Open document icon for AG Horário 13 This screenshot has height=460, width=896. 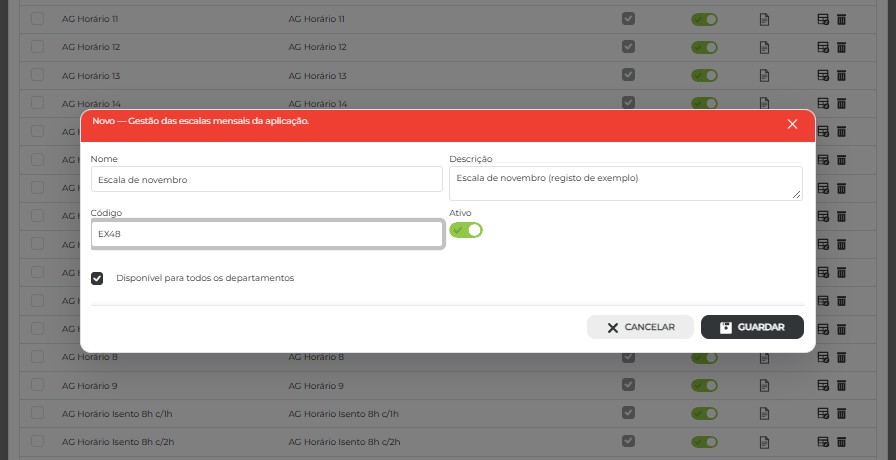point(764,75)
